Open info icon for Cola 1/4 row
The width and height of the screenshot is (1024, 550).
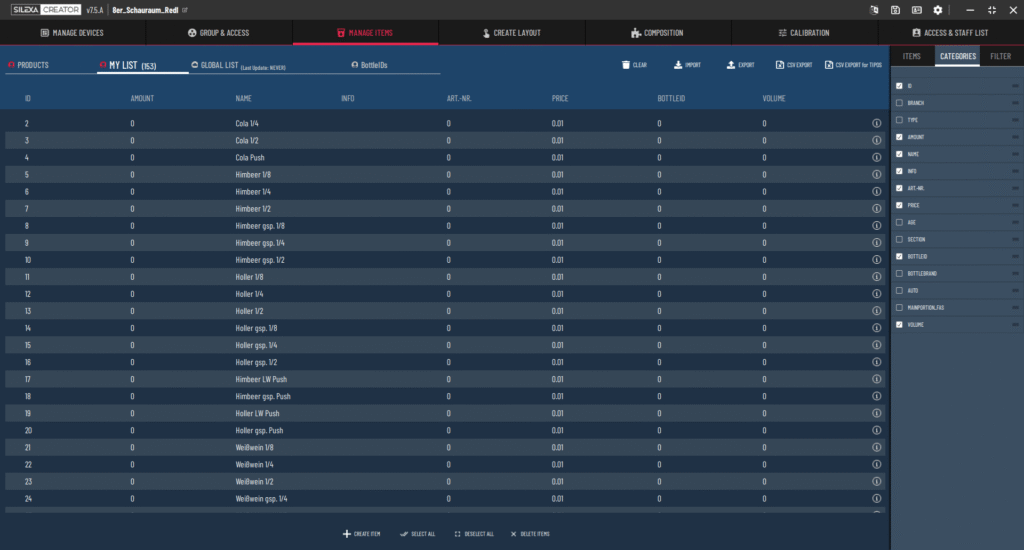(x=876, y=124)
